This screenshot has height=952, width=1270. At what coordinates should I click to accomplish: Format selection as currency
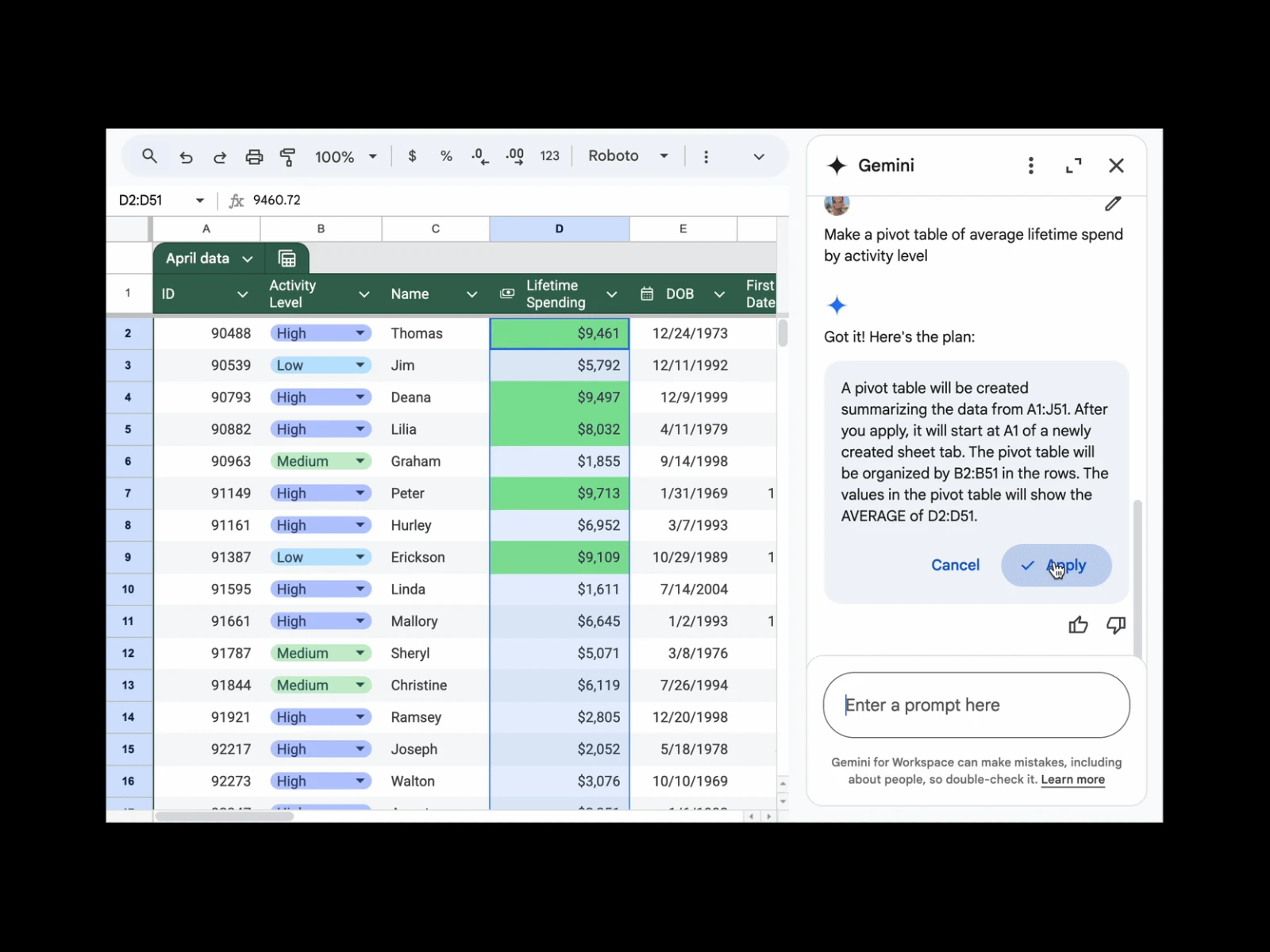[412, 156]
